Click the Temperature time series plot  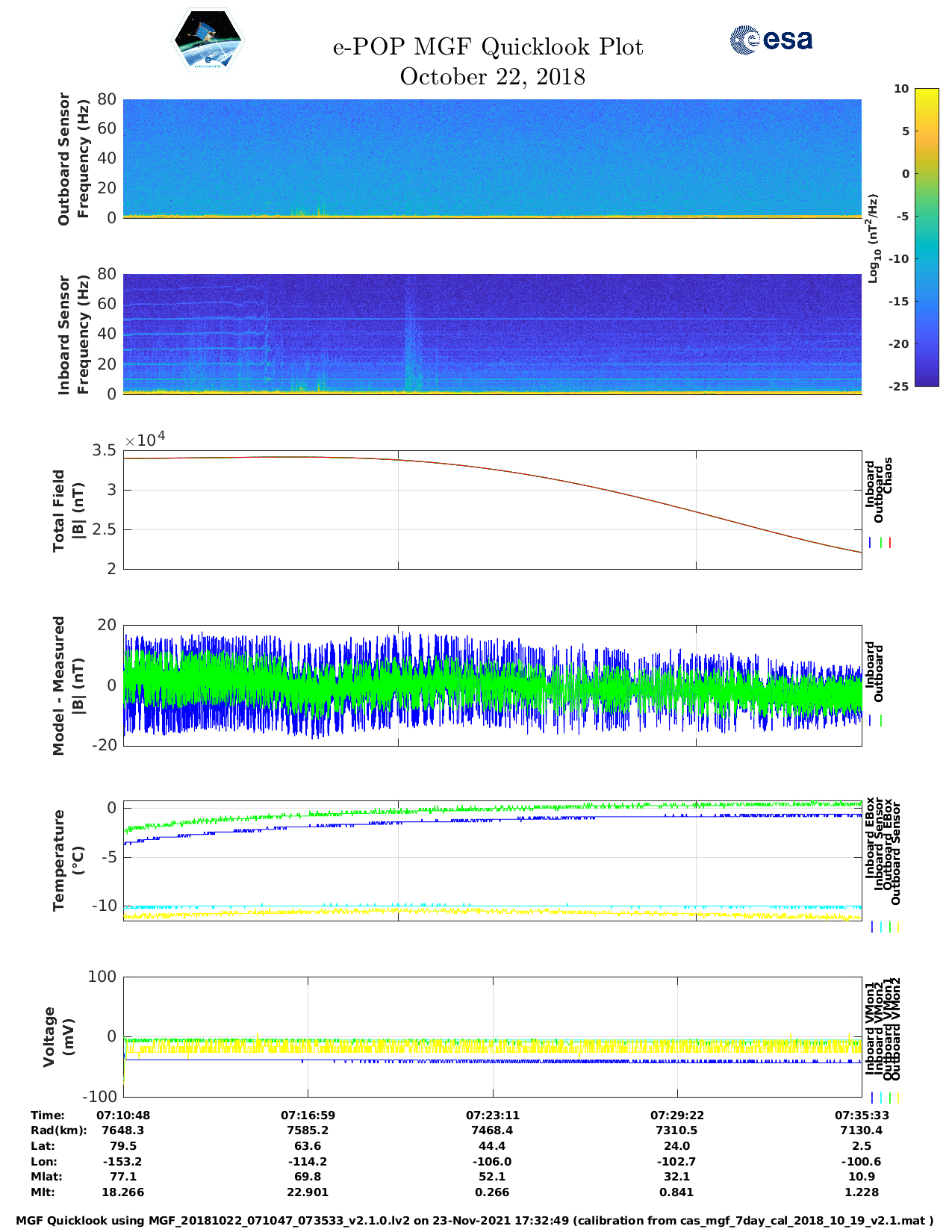coord(492,861)
